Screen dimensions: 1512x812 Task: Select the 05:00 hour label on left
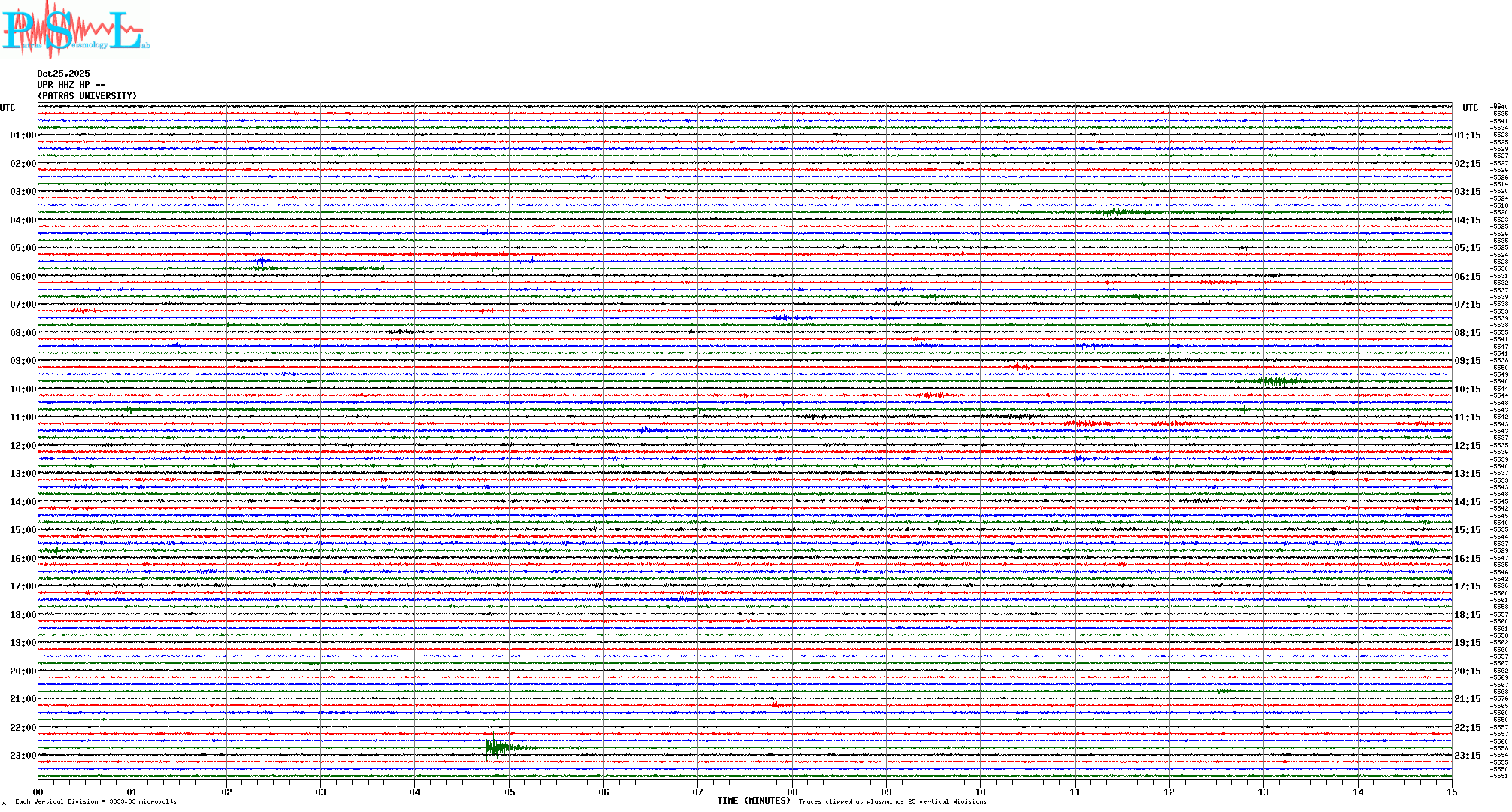coord(23,248)
